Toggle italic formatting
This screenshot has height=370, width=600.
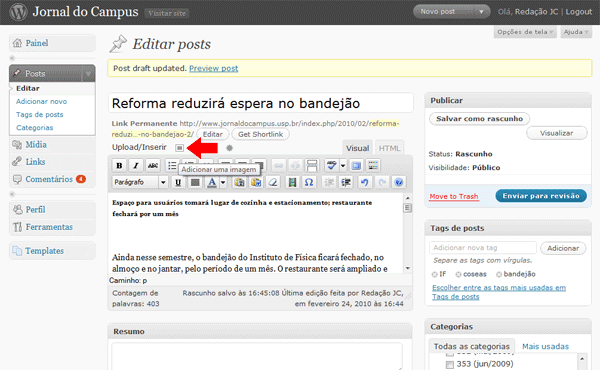tap(135, 166)
